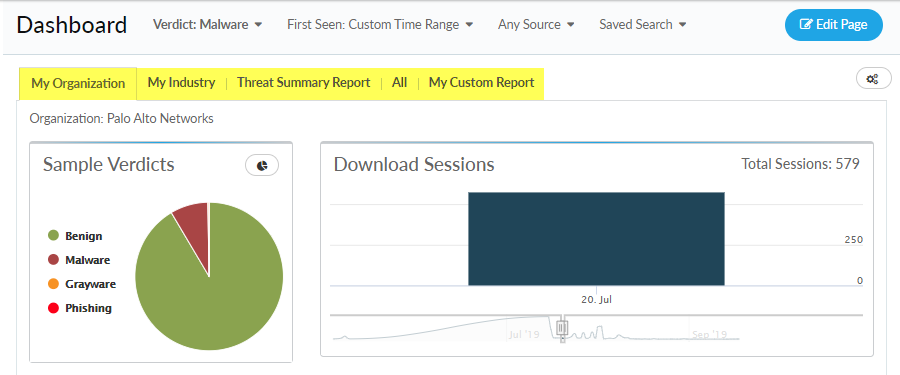This screenshot has width=900, height=375.
Task: Switch to the My Industry tab
Action: [x=181, y=83]
